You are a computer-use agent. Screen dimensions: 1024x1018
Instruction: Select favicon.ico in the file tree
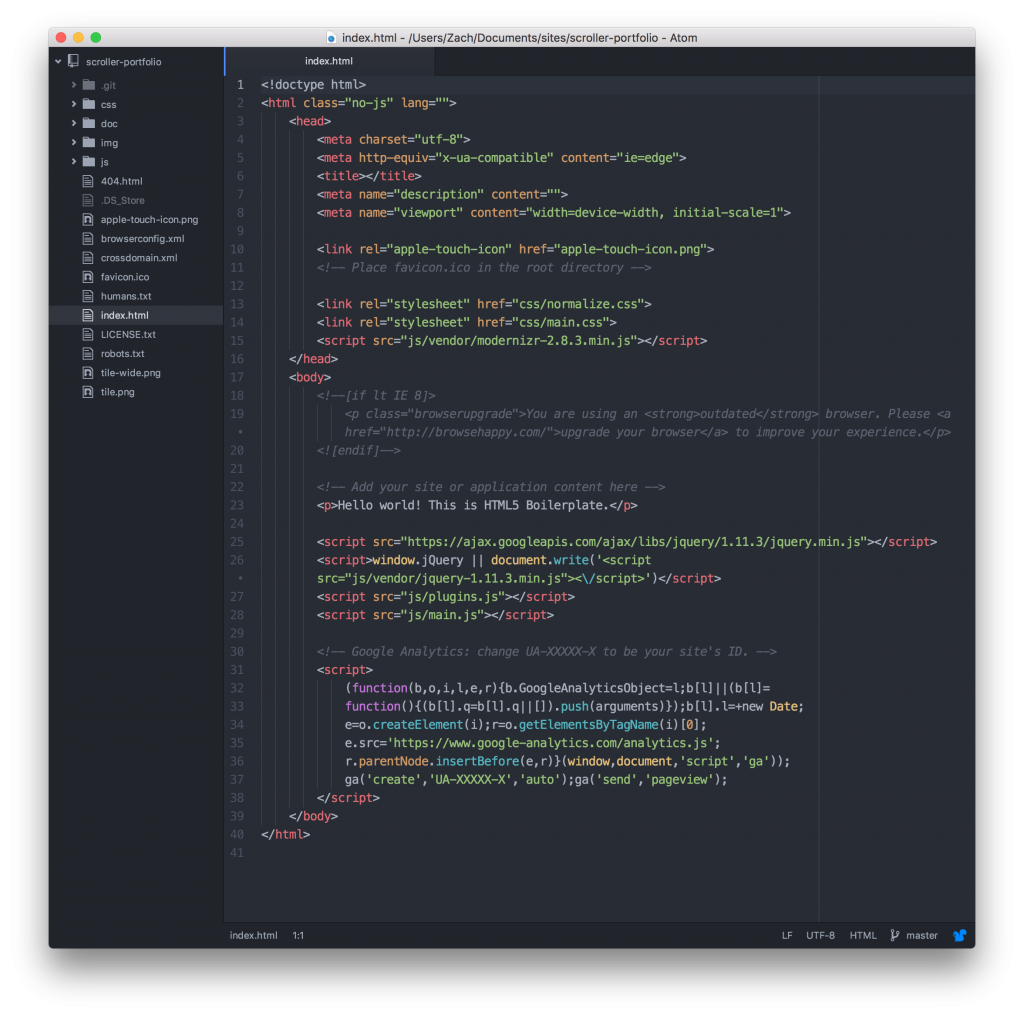(x=125, y=277)
